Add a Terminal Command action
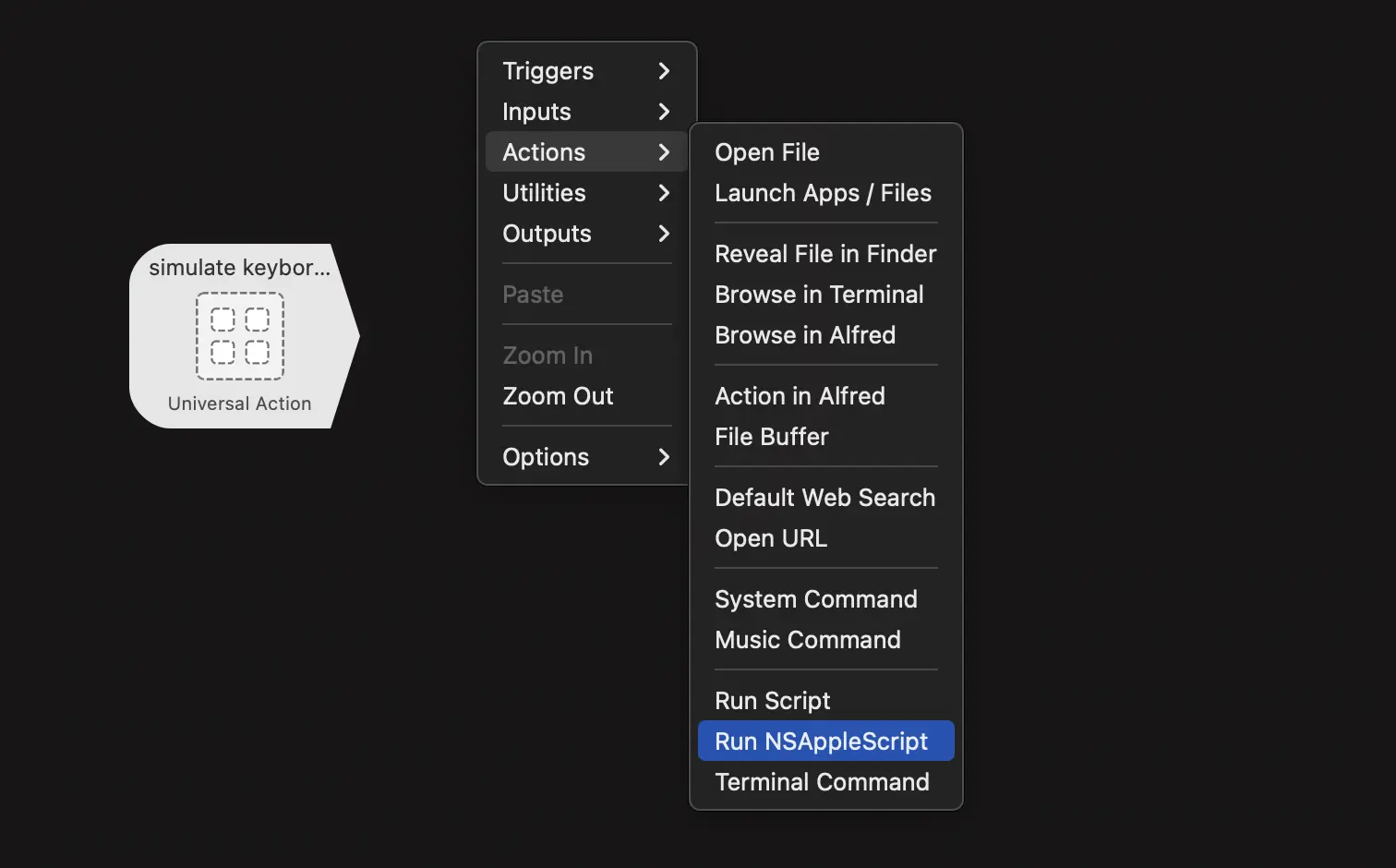The height and width of the screenshot is (868, 1396). click(x=826, y=782)
